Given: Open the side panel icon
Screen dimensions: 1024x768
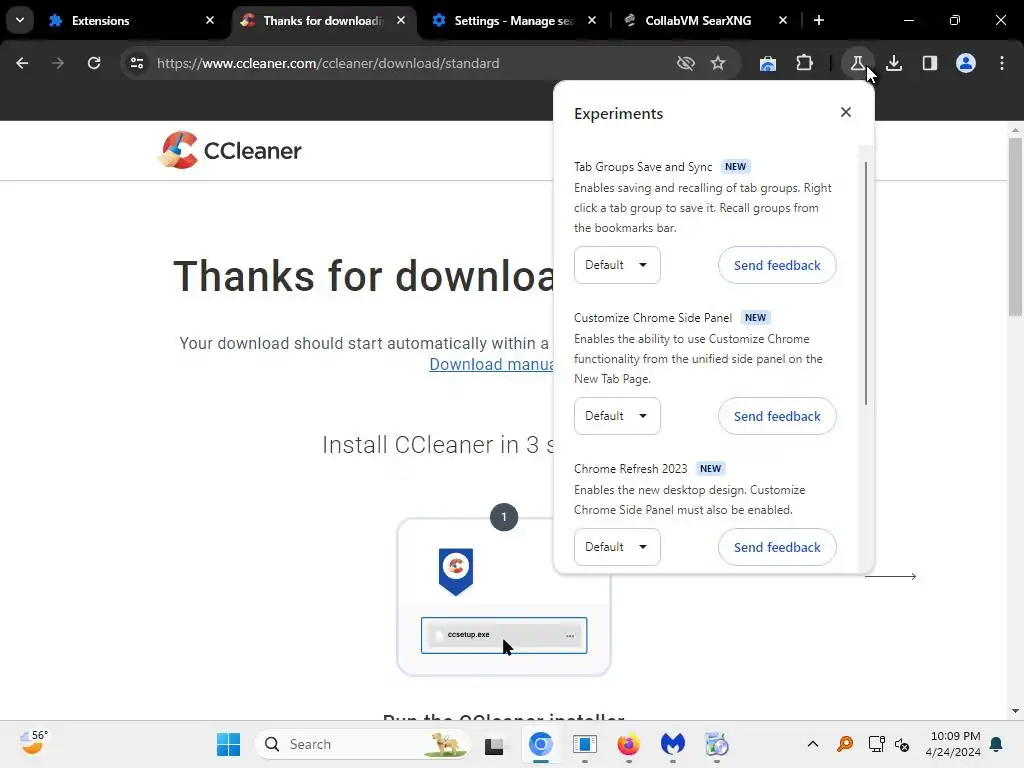Looking at the screenshot, I should [x=930, y=63].
